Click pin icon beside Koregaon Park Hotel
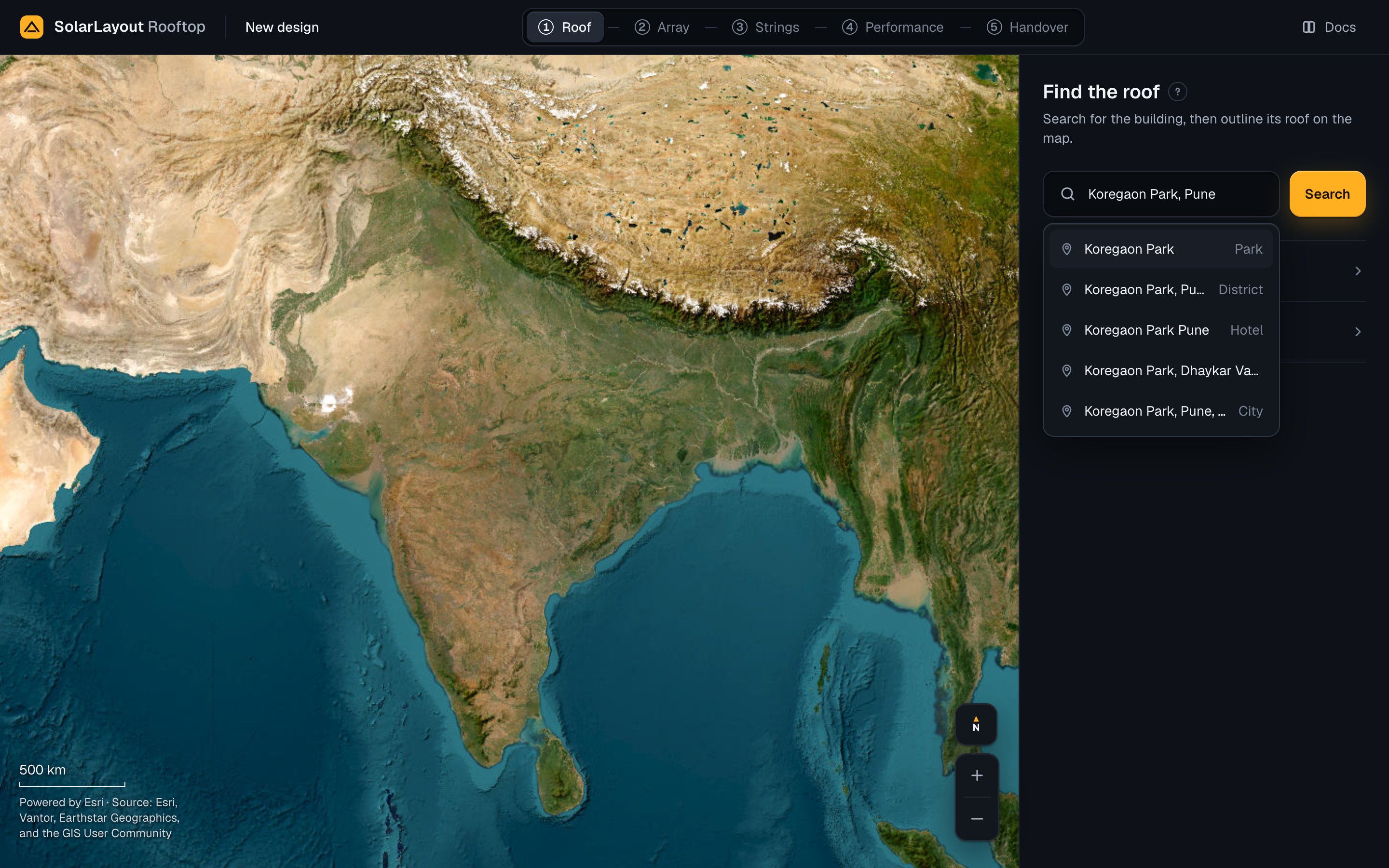The width and height of the screenshot is (1389, 868). pyautogui.click(x=1066, y=330)
